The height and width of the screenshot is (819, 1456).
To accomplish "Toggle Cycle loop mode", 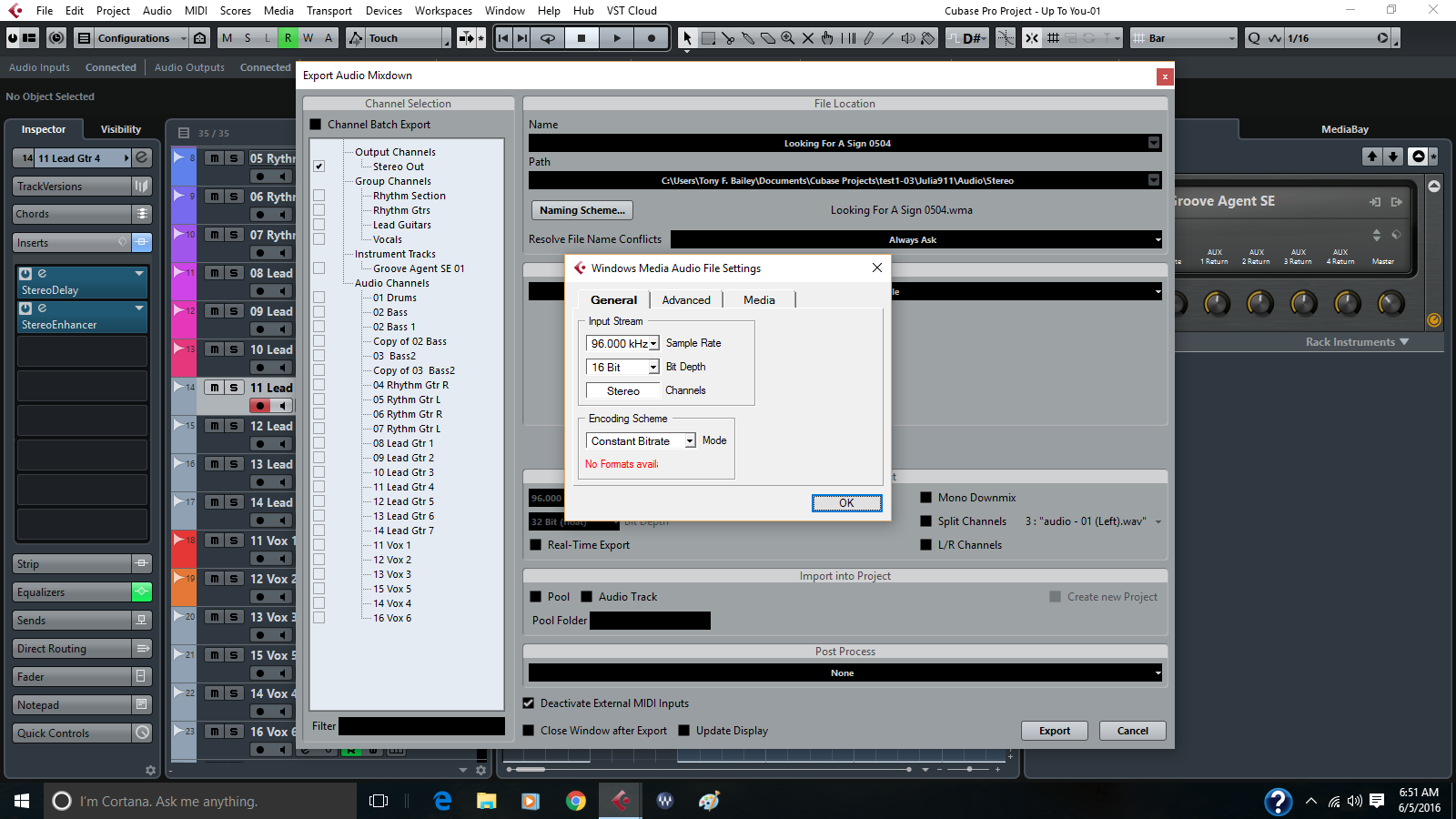I will pos(548,38).
